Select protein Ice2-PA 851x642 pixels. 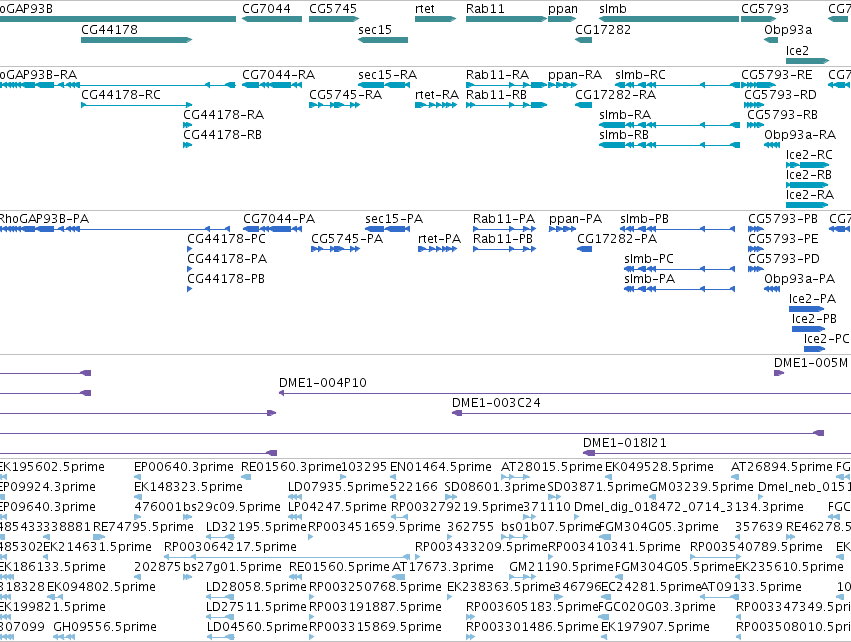(x=806, y=309)
